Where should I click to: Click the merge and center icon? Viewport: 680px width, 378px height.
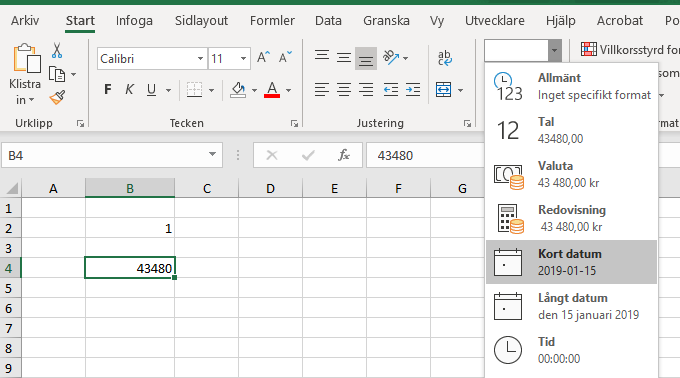coord(443,90)
